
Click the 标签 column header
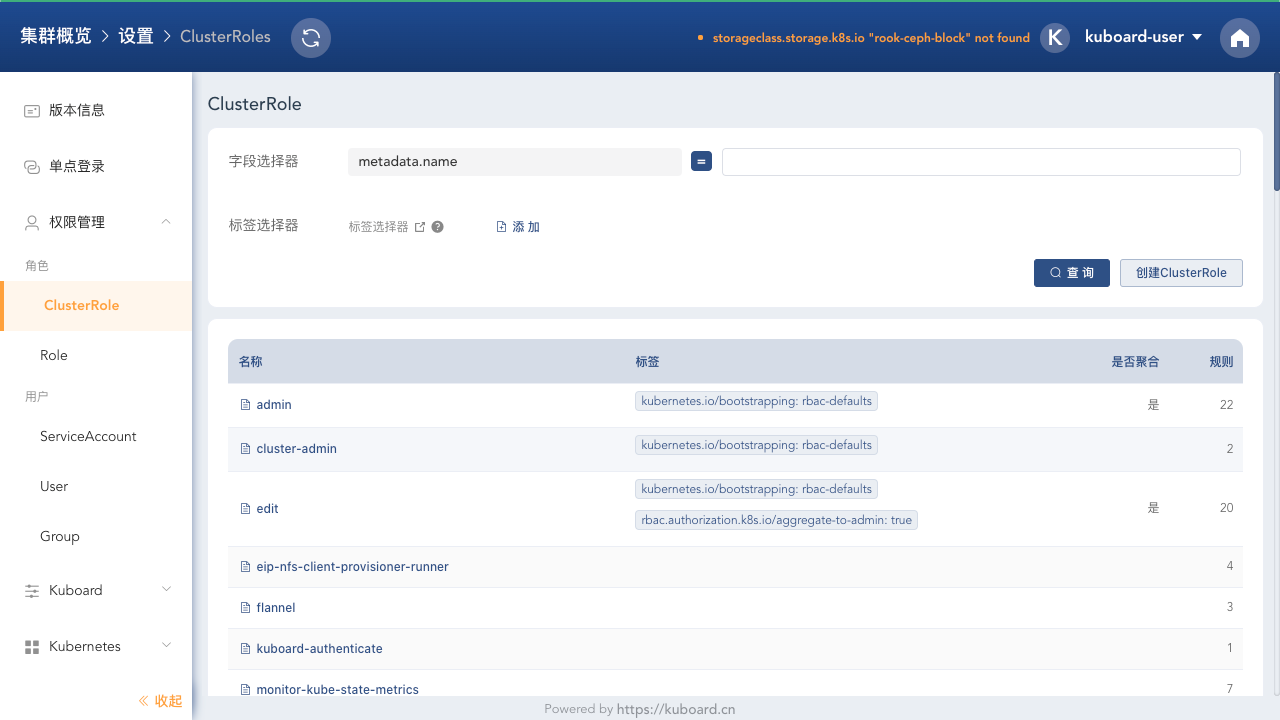coord(647,362)
